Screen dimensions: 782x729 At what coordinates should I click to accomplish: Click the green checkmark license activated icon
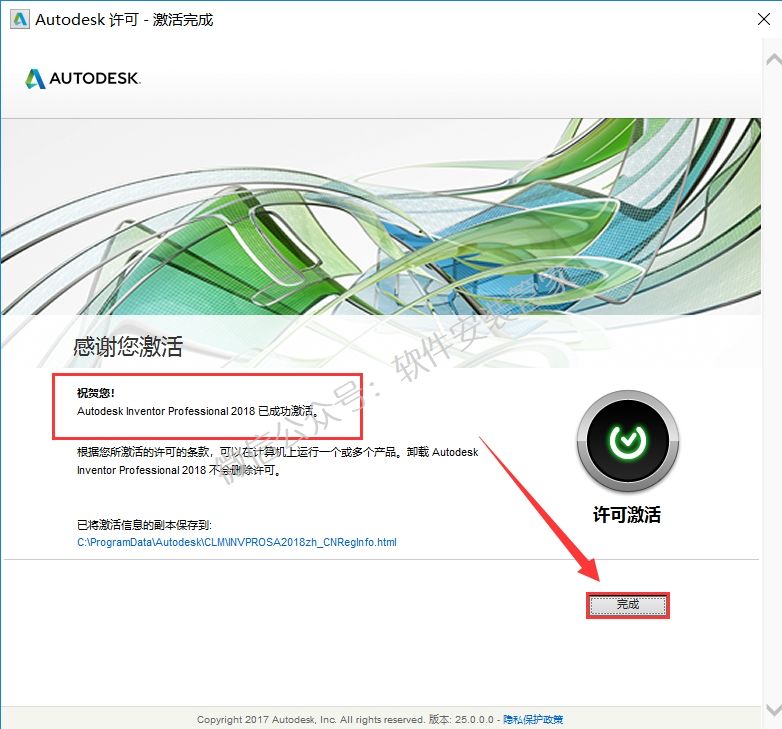[x=628, y=440]
